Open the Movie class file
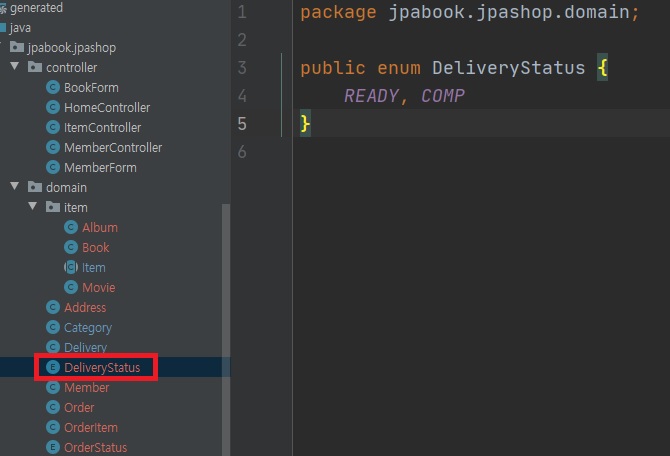Viewport: 670px width, 456px height. tap(98, 288)
